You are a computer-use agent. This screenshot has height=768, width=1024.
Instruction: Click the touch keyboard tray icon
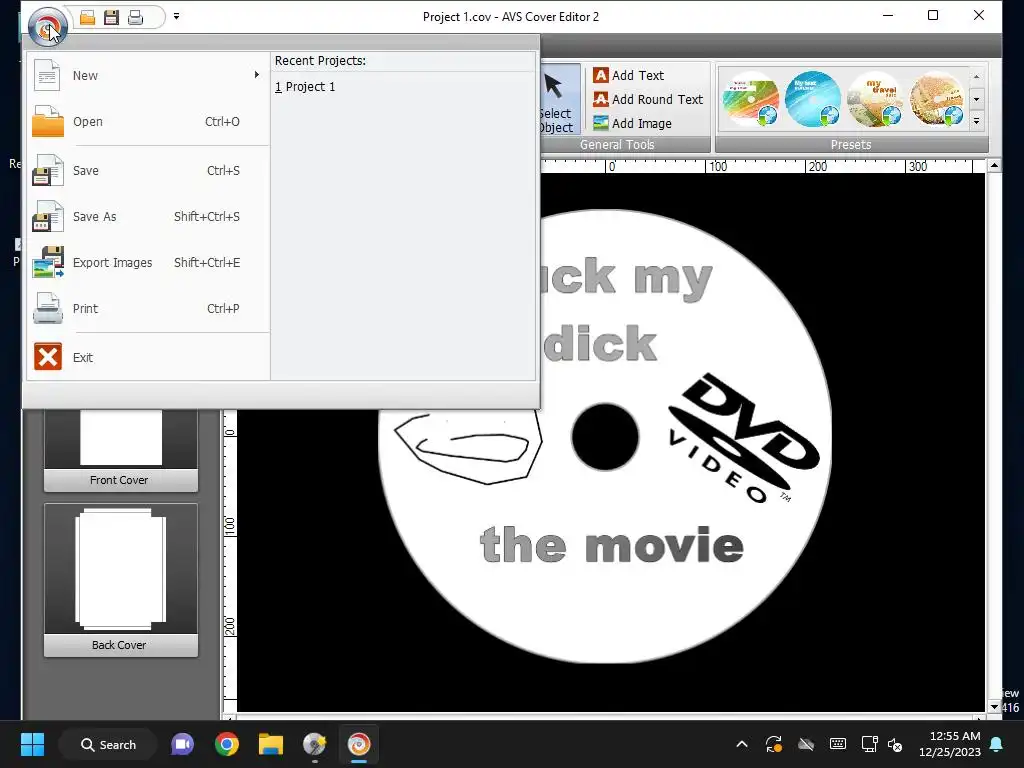click(x=838, y=744)
